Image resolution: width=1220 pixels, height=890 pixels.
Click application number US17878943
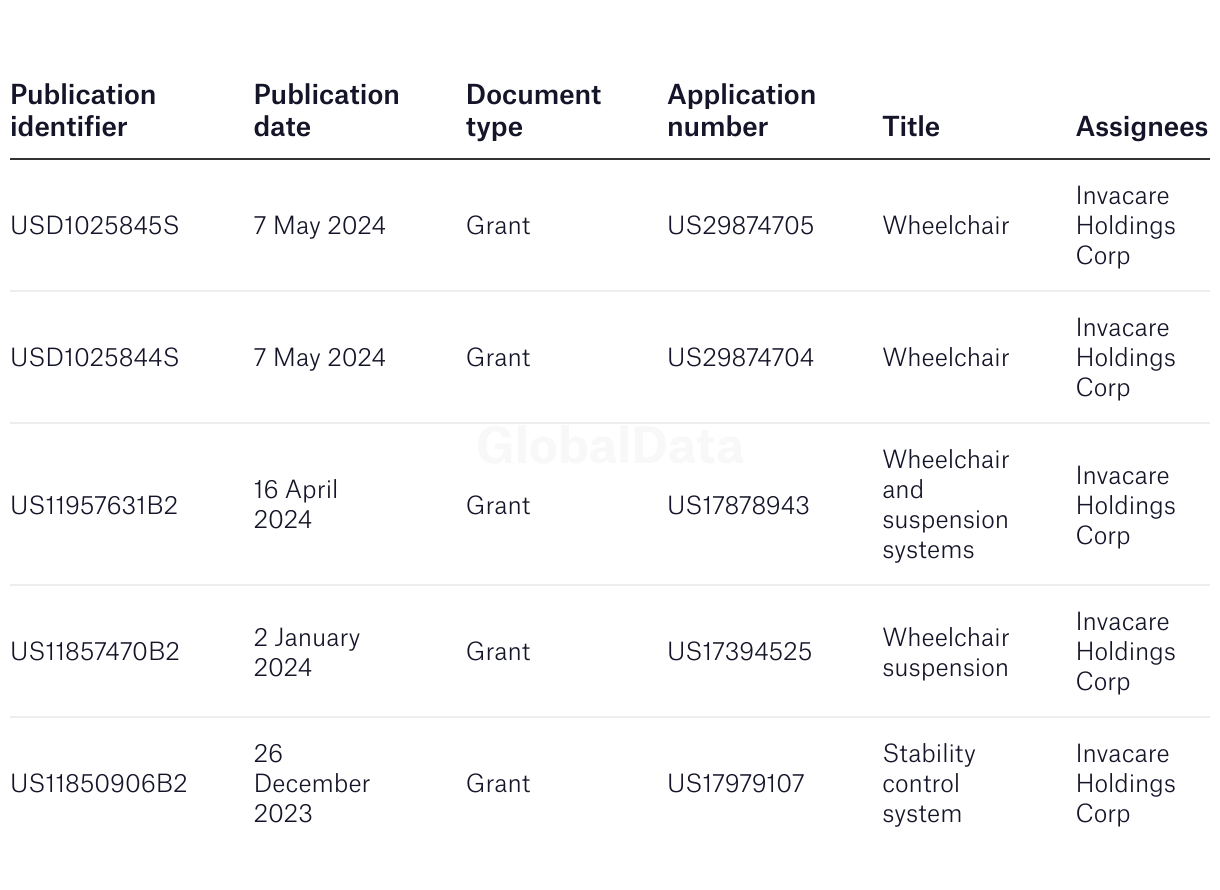click(738, 506)
